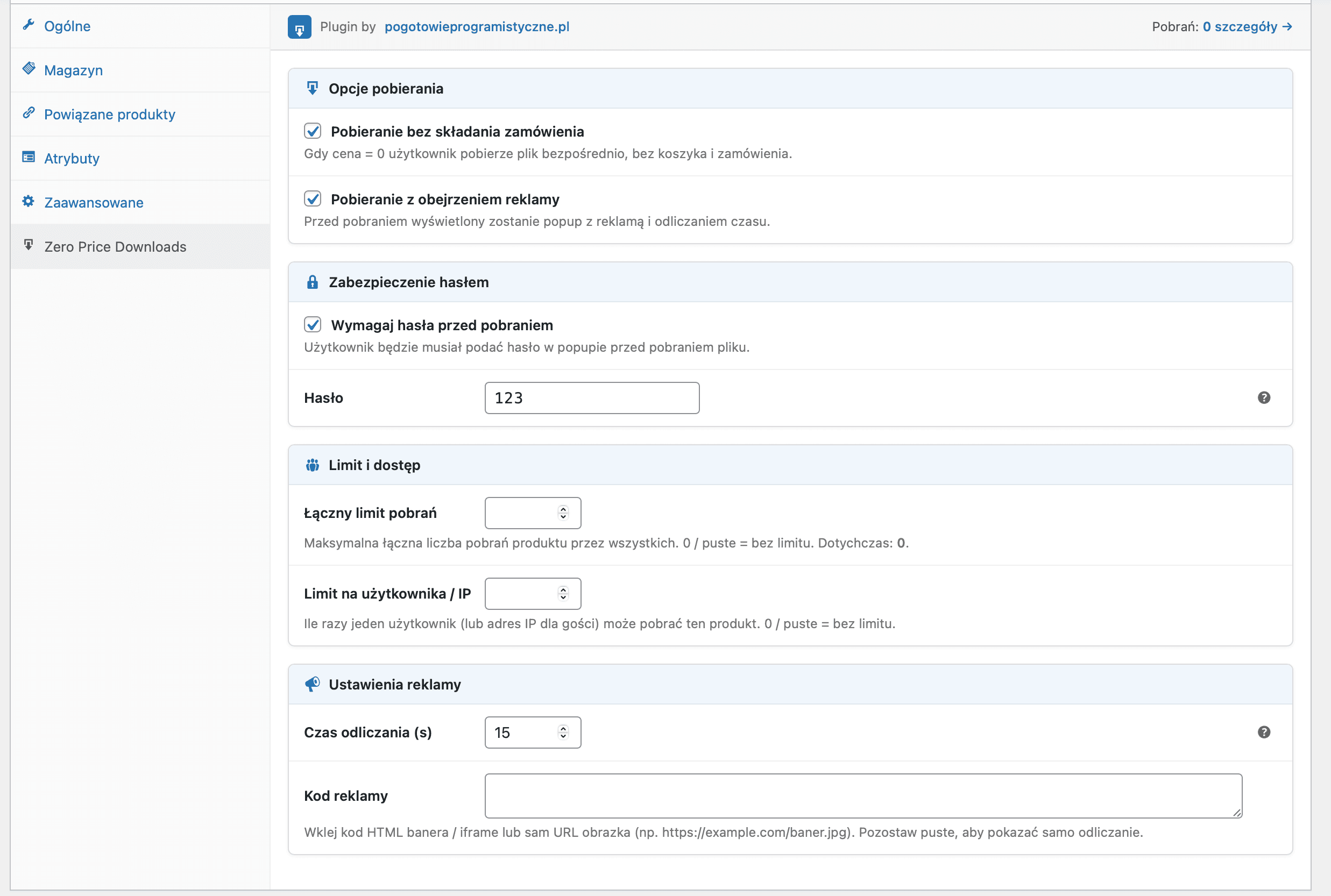
Task: Click the gear icon beside Zaawansowane
Action: 29,201
